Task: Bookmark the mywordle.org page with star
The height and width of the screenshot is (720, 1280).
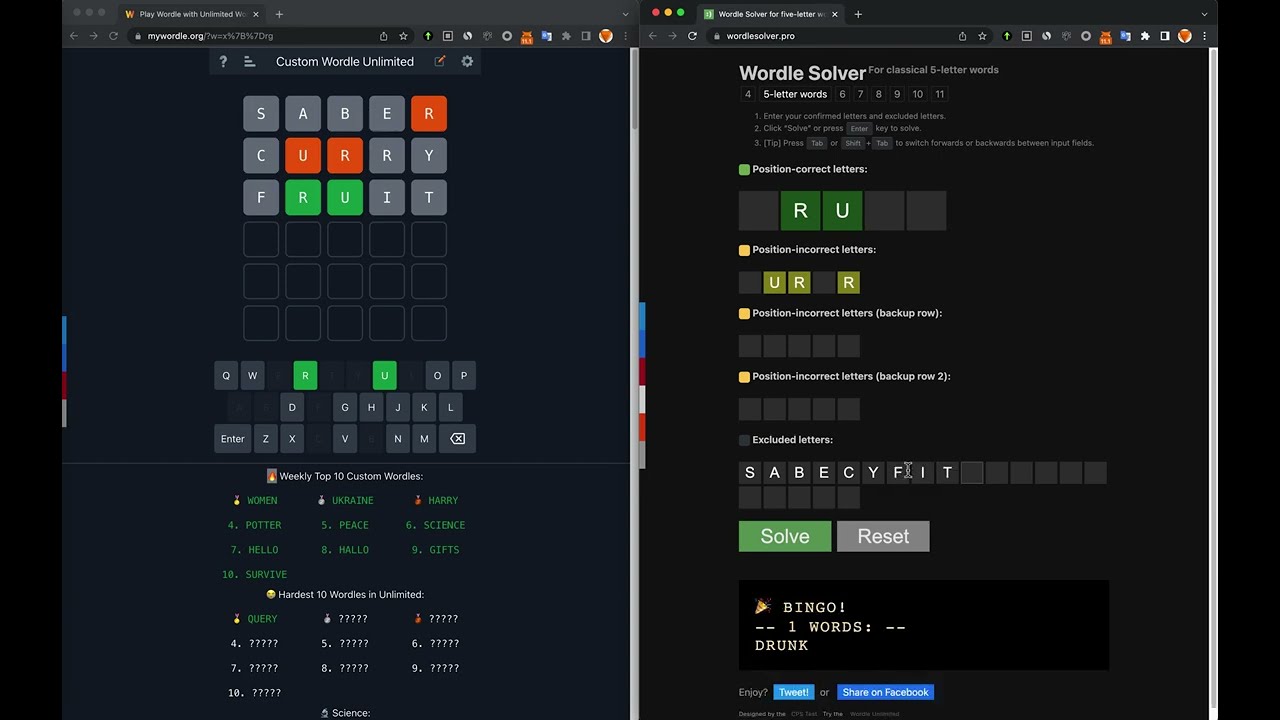Action: tap(403, 36)
